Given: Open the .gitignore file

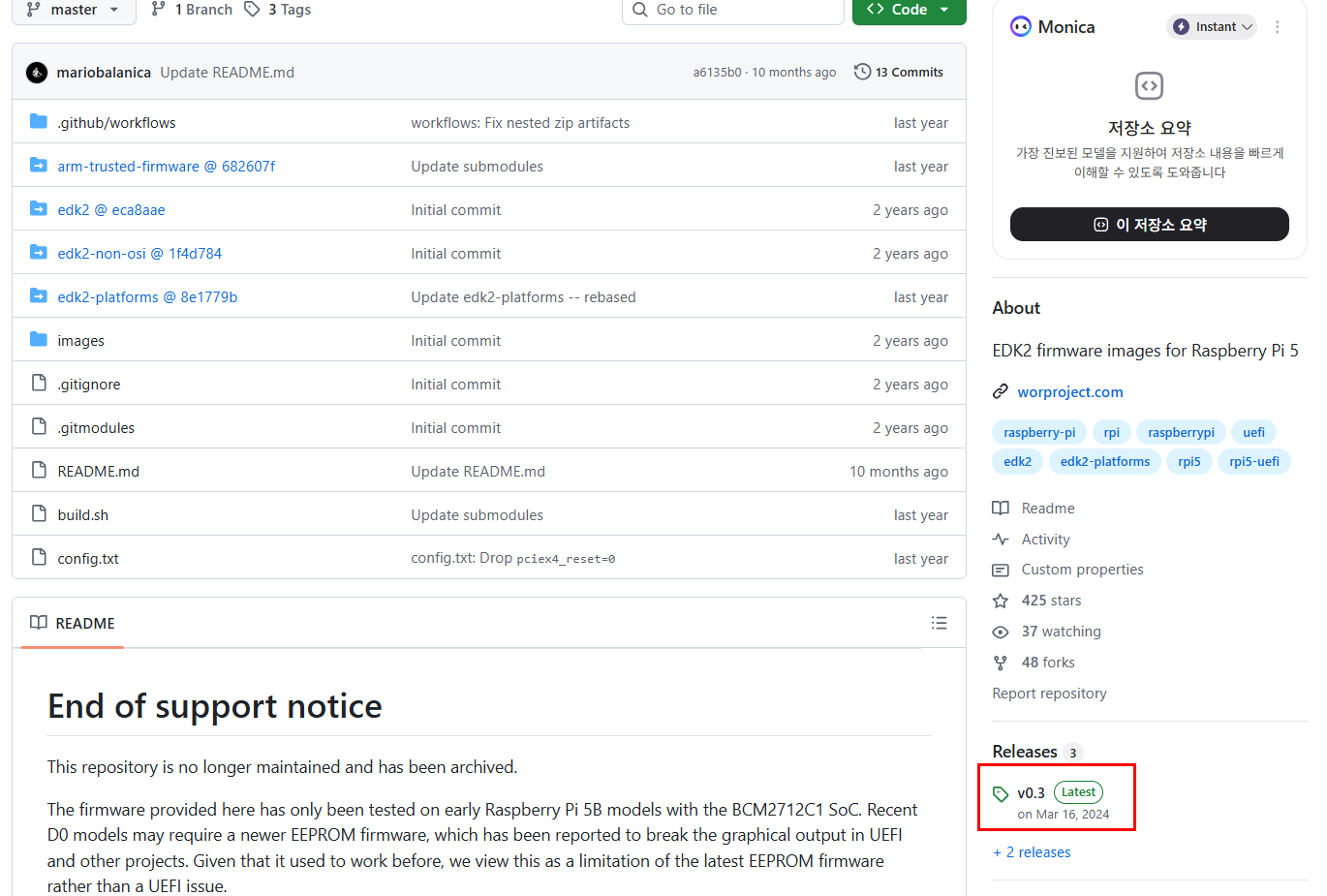Looking at the screenshot, I should click(89, 385).
